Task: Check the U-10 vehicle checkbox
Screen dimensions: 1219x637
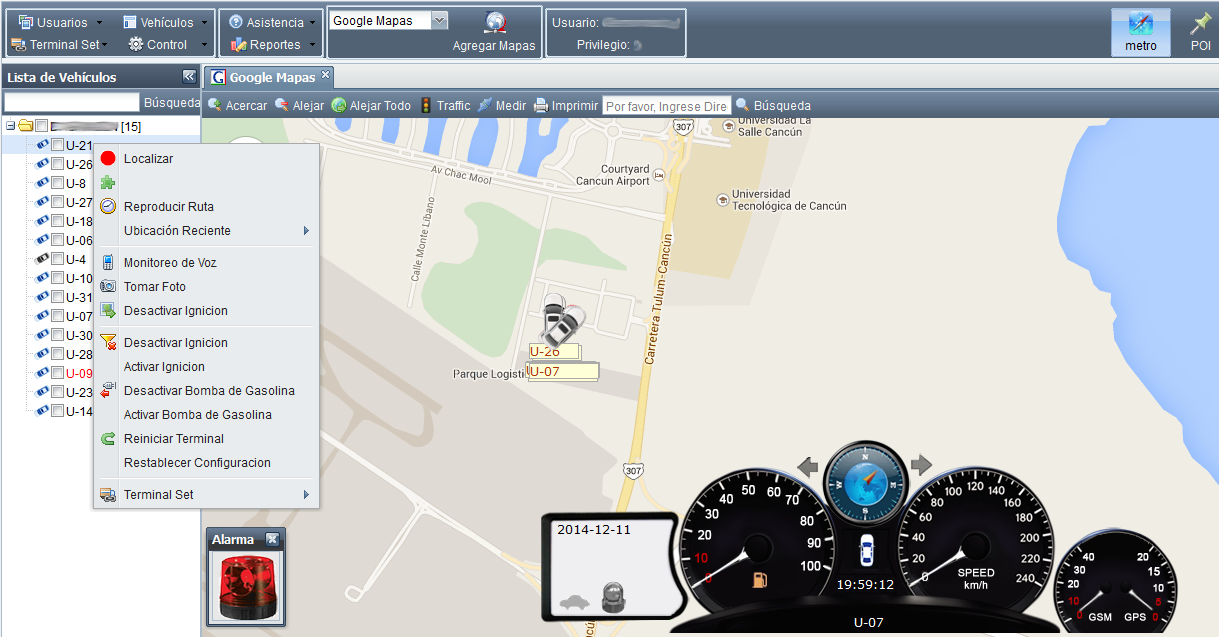Action: [58, 279]
